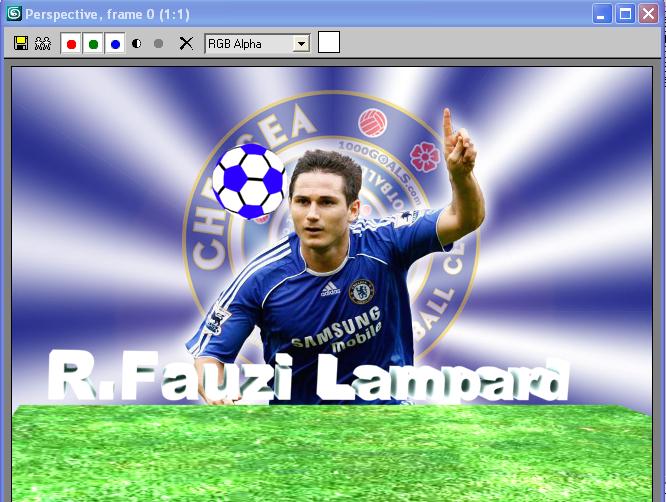Image resolution: width=666 pixels, height=502 pixels.
Task: Click the 3ds Max window icon
Action: [14, 13]
